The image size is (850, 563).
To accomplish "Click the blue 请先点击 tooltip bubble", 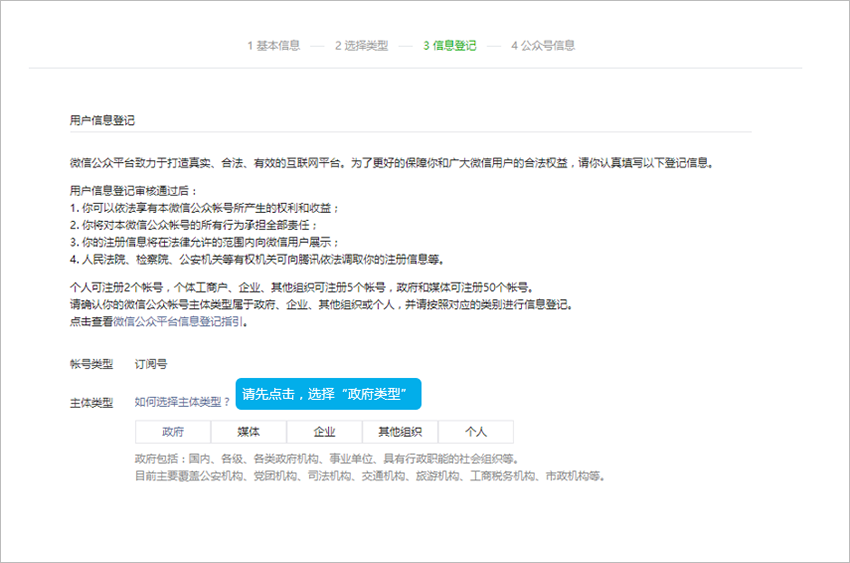I will pos(328,393).
